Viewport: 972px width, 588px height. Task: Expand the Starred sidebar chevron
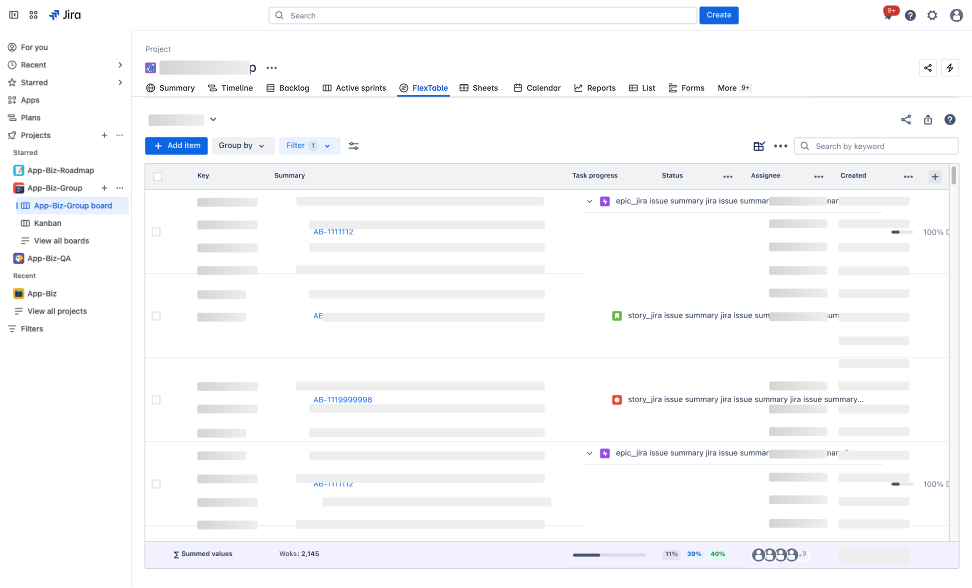pos(120,82)
